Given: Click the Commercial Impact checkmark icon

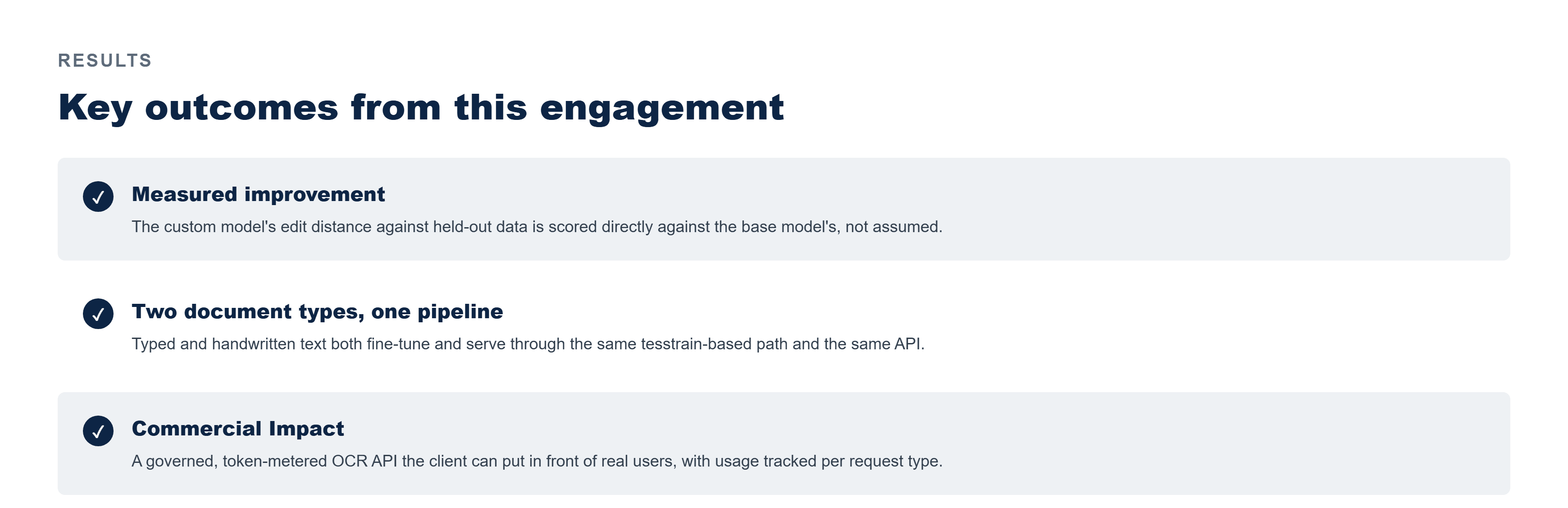Looking at the screenshot, I should point(98,430).
